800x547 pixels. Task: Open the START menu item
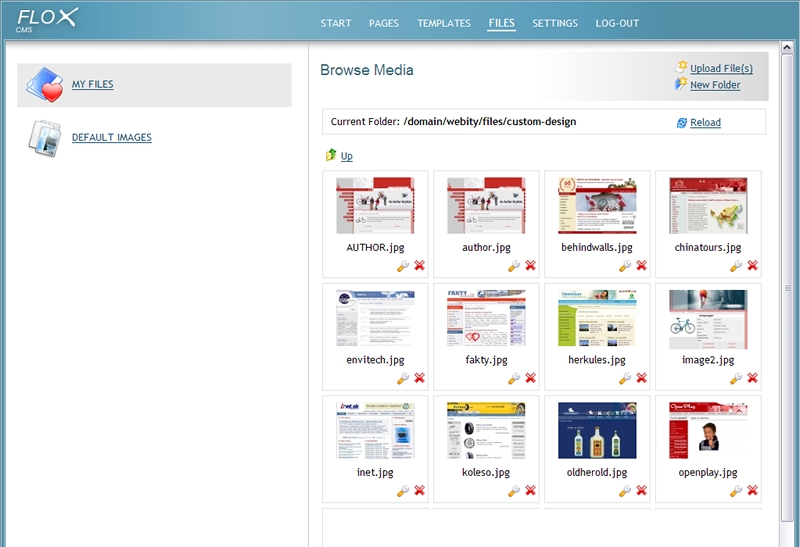pos(336,23)
